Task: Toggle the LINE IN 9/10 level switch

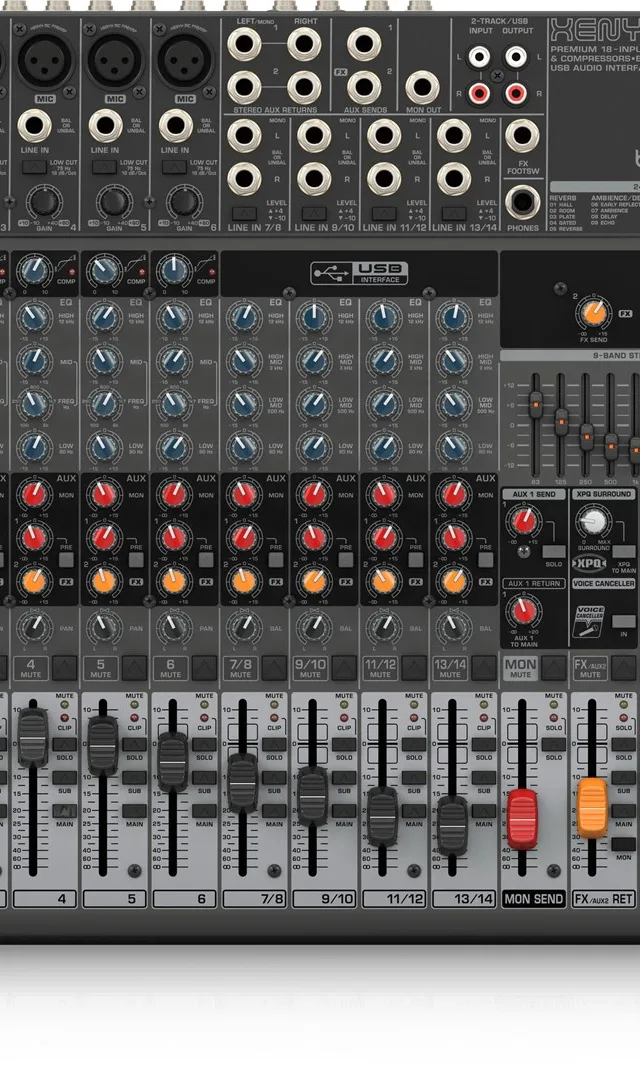Action: [x=314, y=214]
